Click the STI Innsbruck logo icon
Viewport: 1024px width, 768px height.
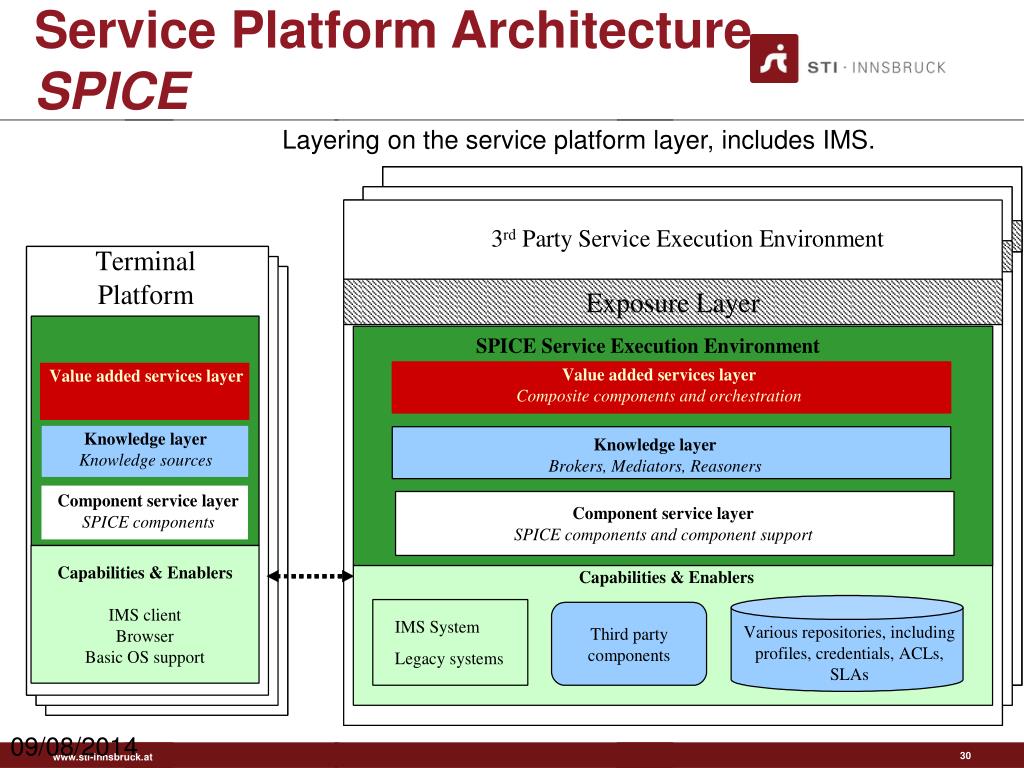tap(774, 58)
